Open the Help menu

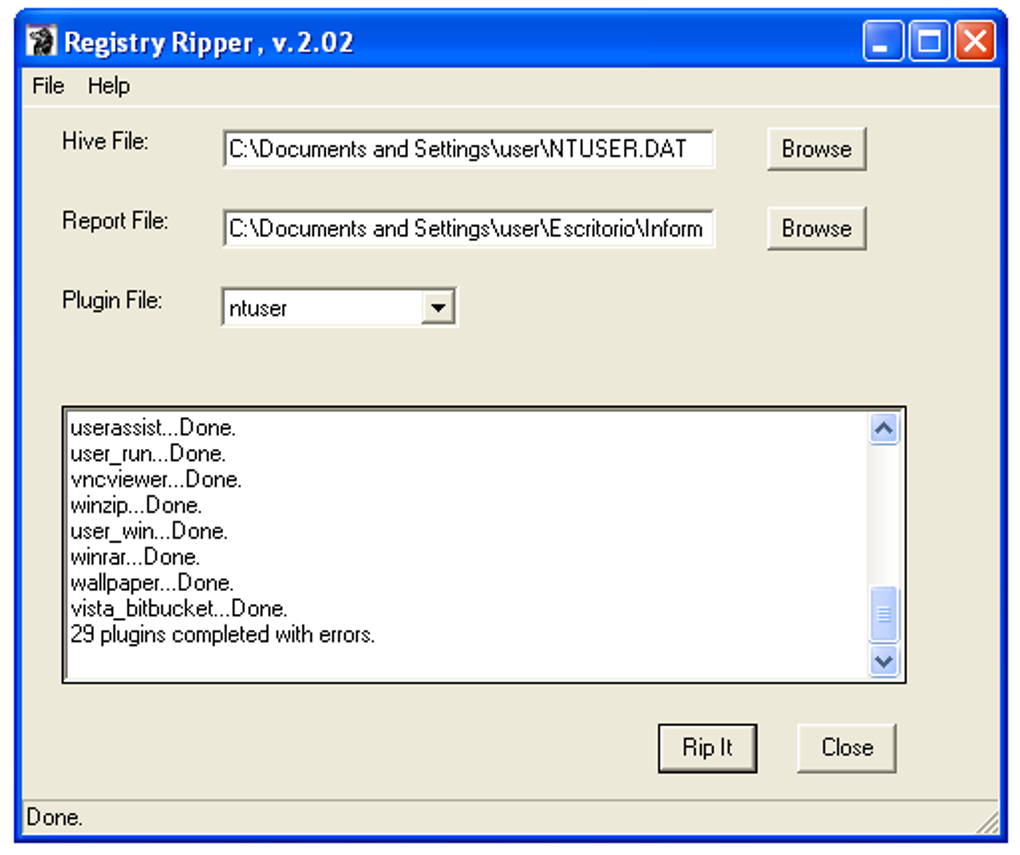tap(108, 87)
